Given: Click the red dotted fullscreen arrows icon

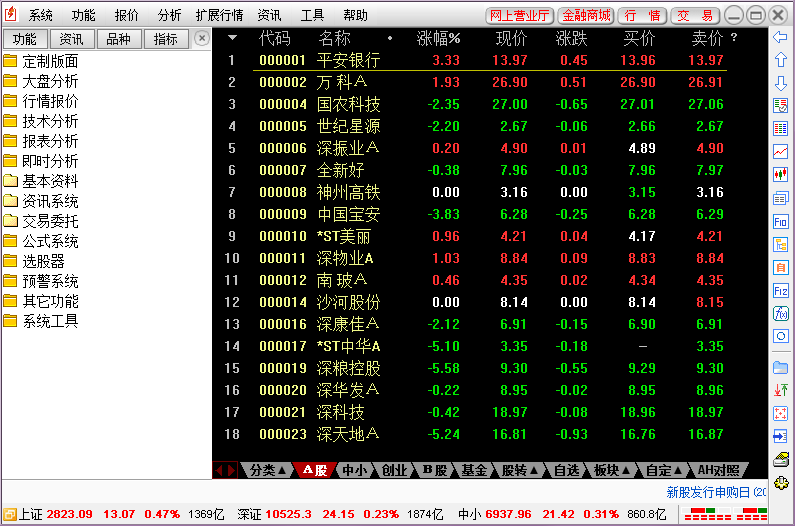Looking at the screenshot, I should coord(781,413).
